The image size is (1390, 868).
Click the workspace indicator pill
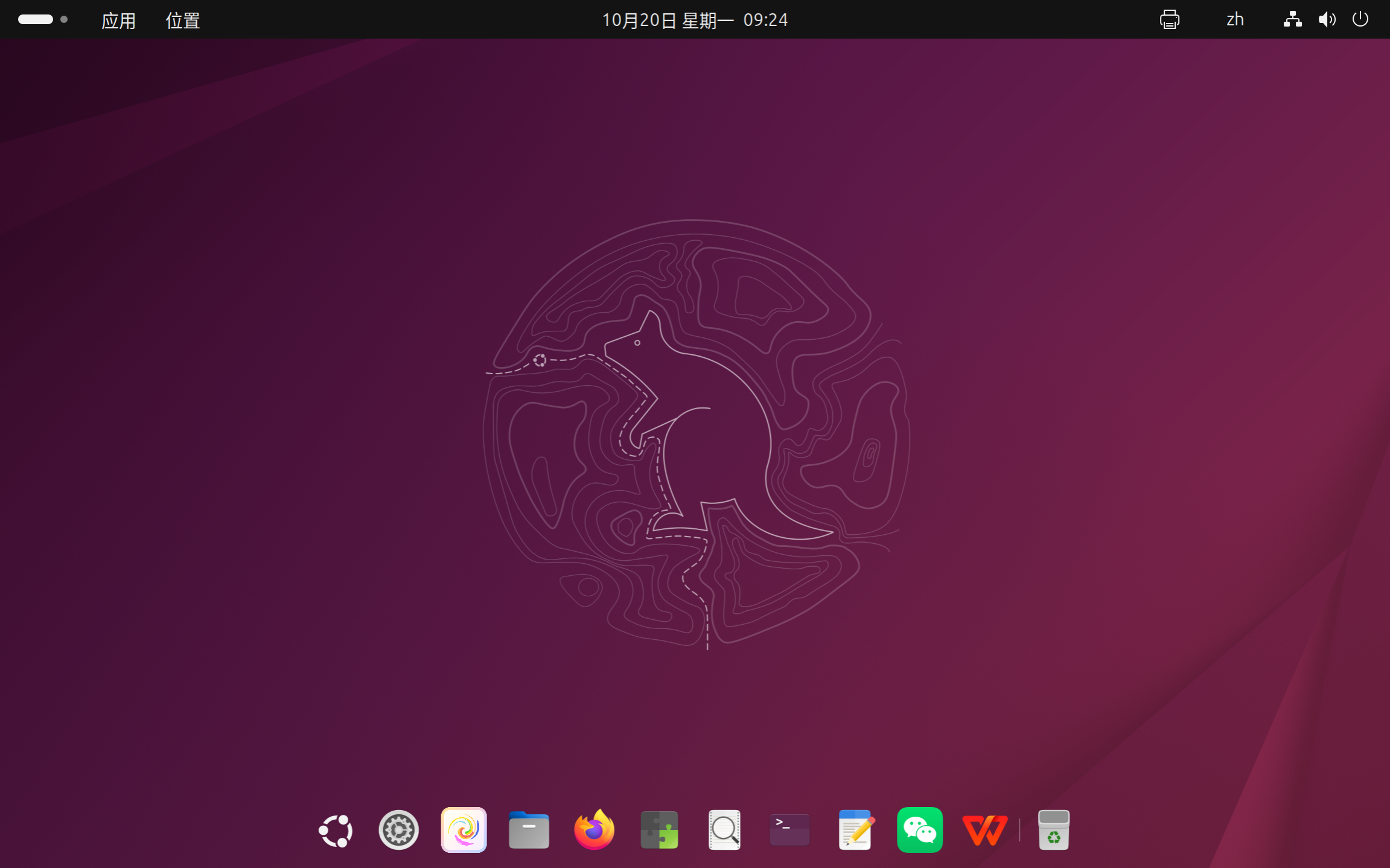[36, 19]
